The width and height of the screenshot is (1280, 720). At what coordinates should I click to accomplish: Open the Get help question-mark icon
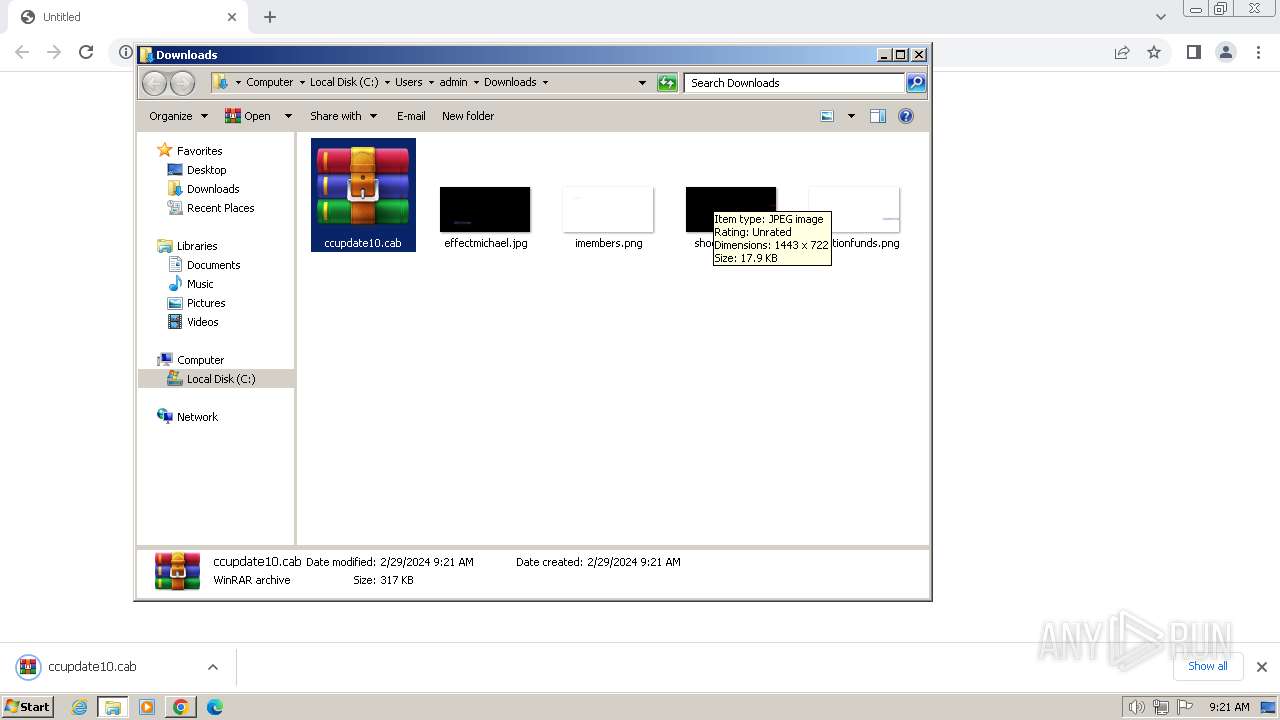(906, 116)
